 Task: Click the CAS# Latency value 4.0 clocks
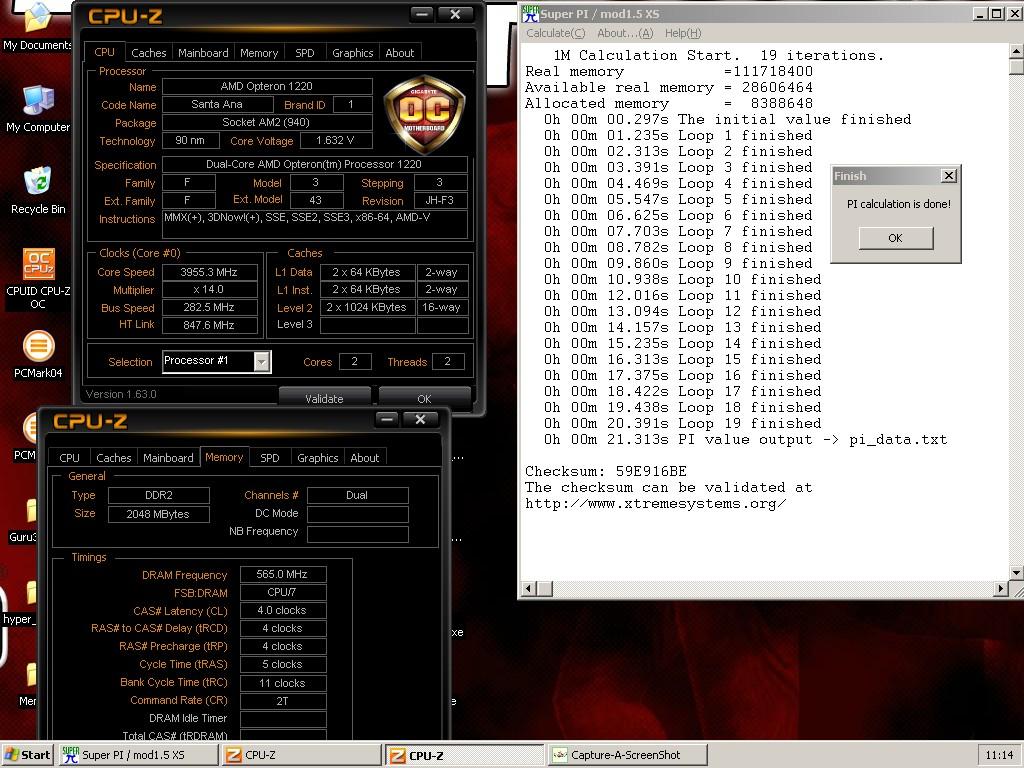pyautogui.click(x=283, y=610)
